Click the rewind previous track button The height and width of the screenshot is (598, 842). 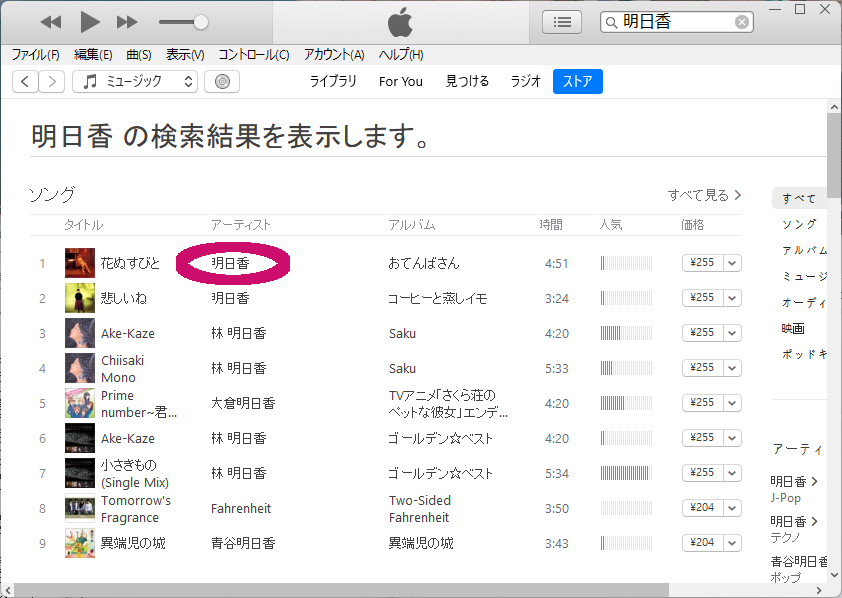51,22
